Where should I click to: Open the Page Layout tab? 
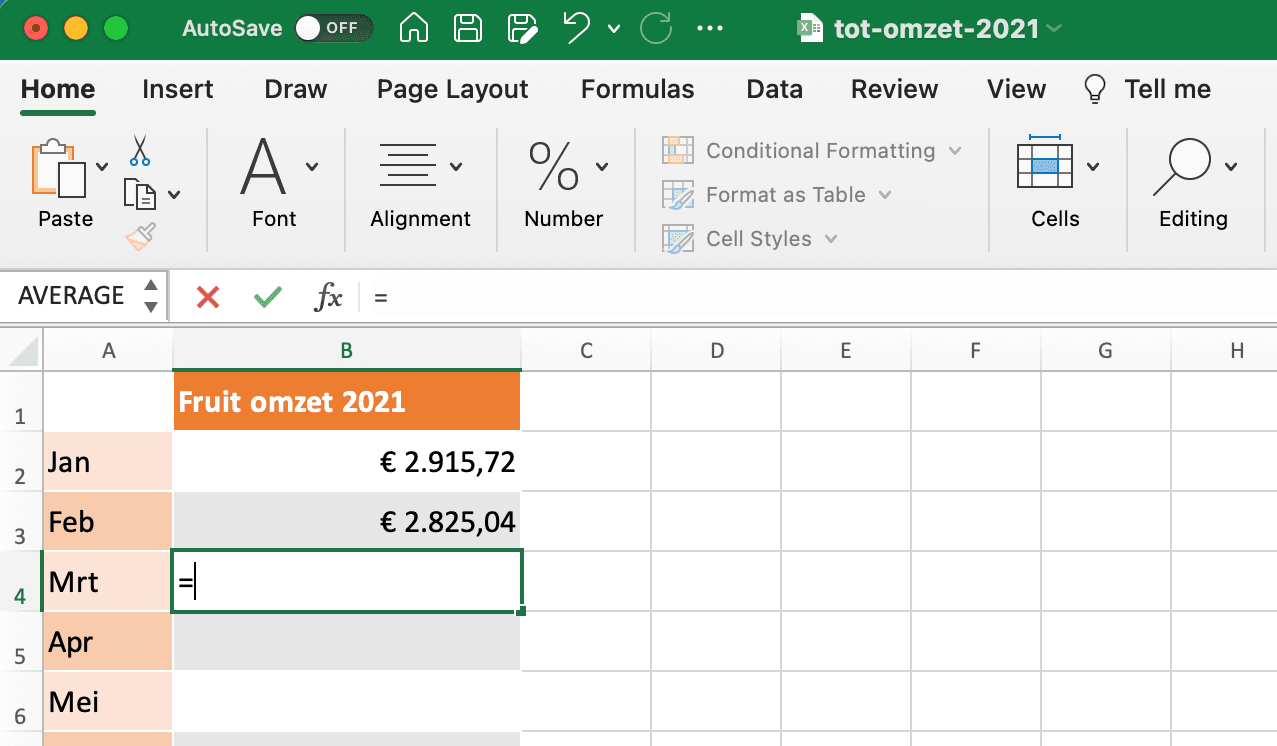(452, 89)
